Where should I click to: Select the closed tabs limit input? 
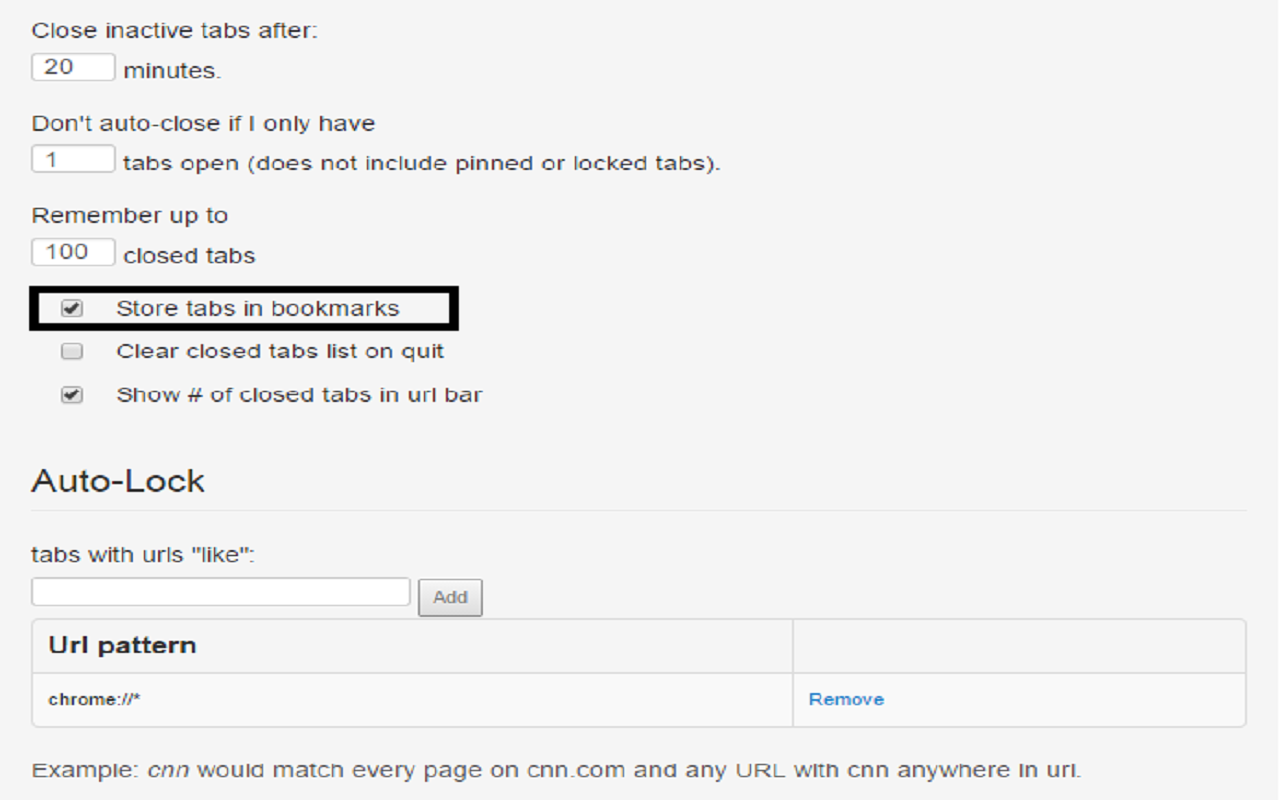[x=73, y=252]
